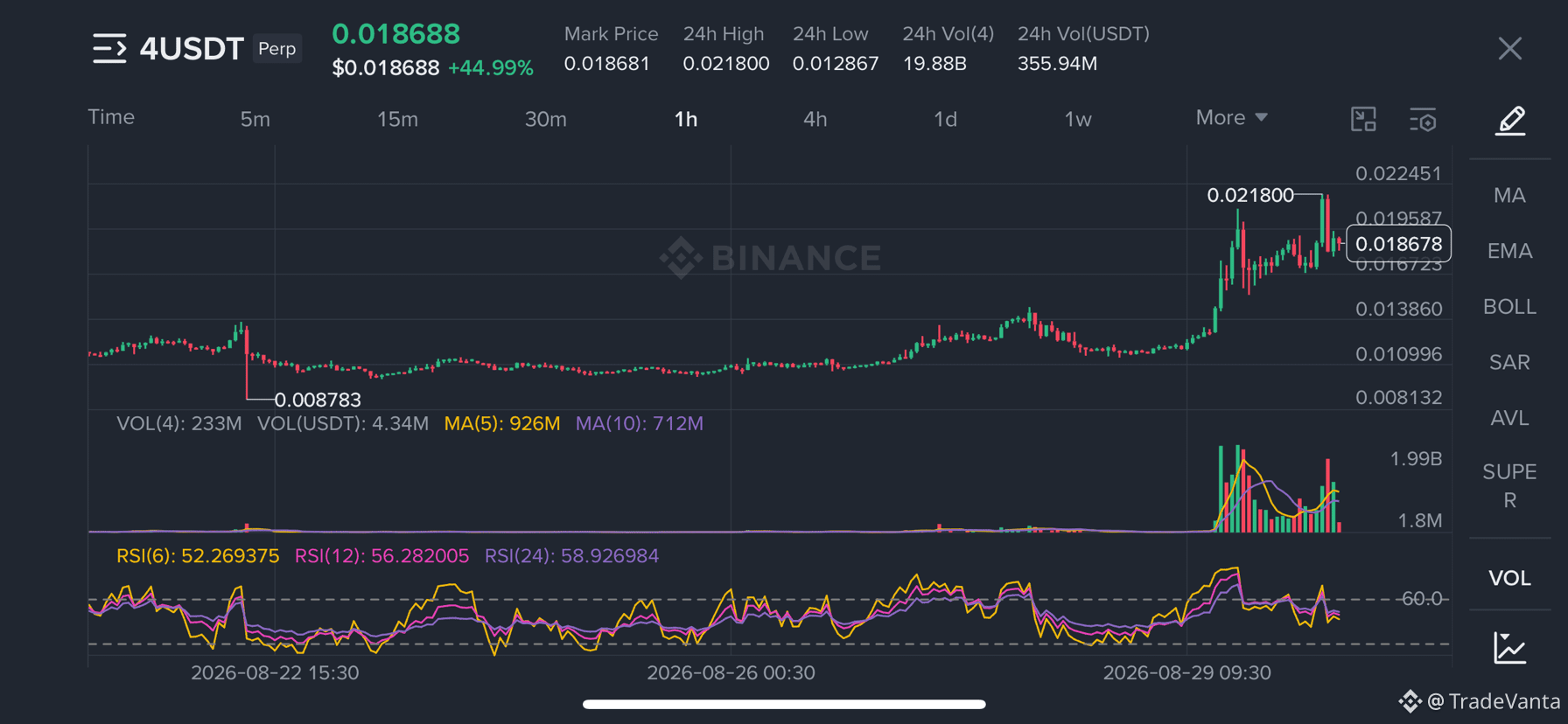This screenshot has width=1568, height=724.
Task: Select the 1h timeframe tab
Action: tap(685, 119)
